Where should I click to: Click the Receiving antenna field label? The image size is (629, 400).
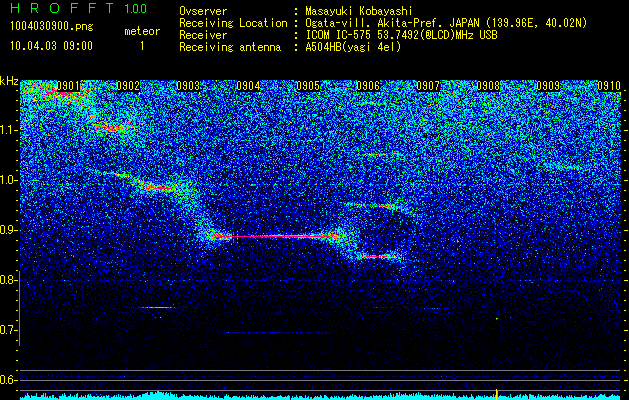230,47
